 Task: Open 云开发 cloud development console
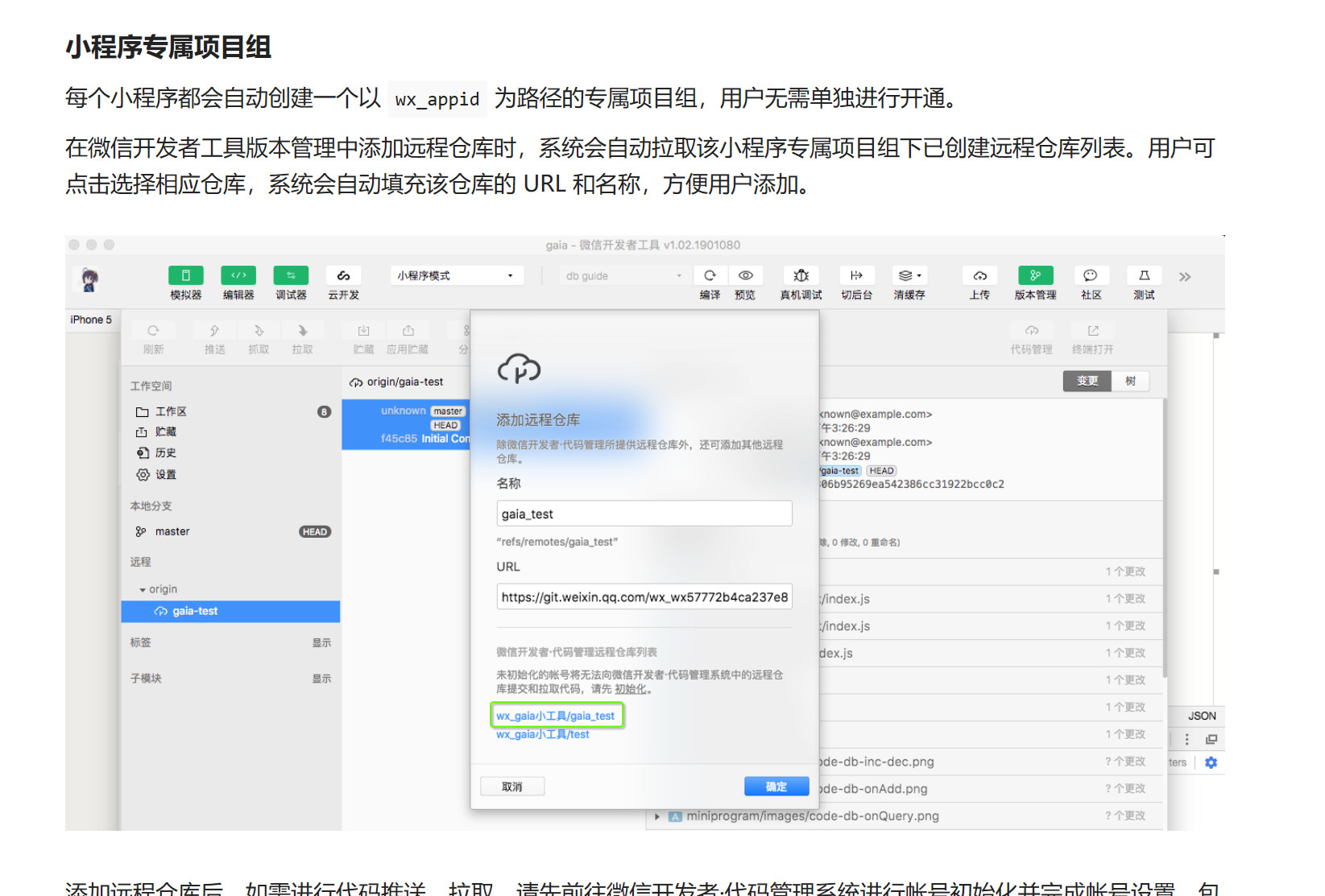[x=343, y=275]
